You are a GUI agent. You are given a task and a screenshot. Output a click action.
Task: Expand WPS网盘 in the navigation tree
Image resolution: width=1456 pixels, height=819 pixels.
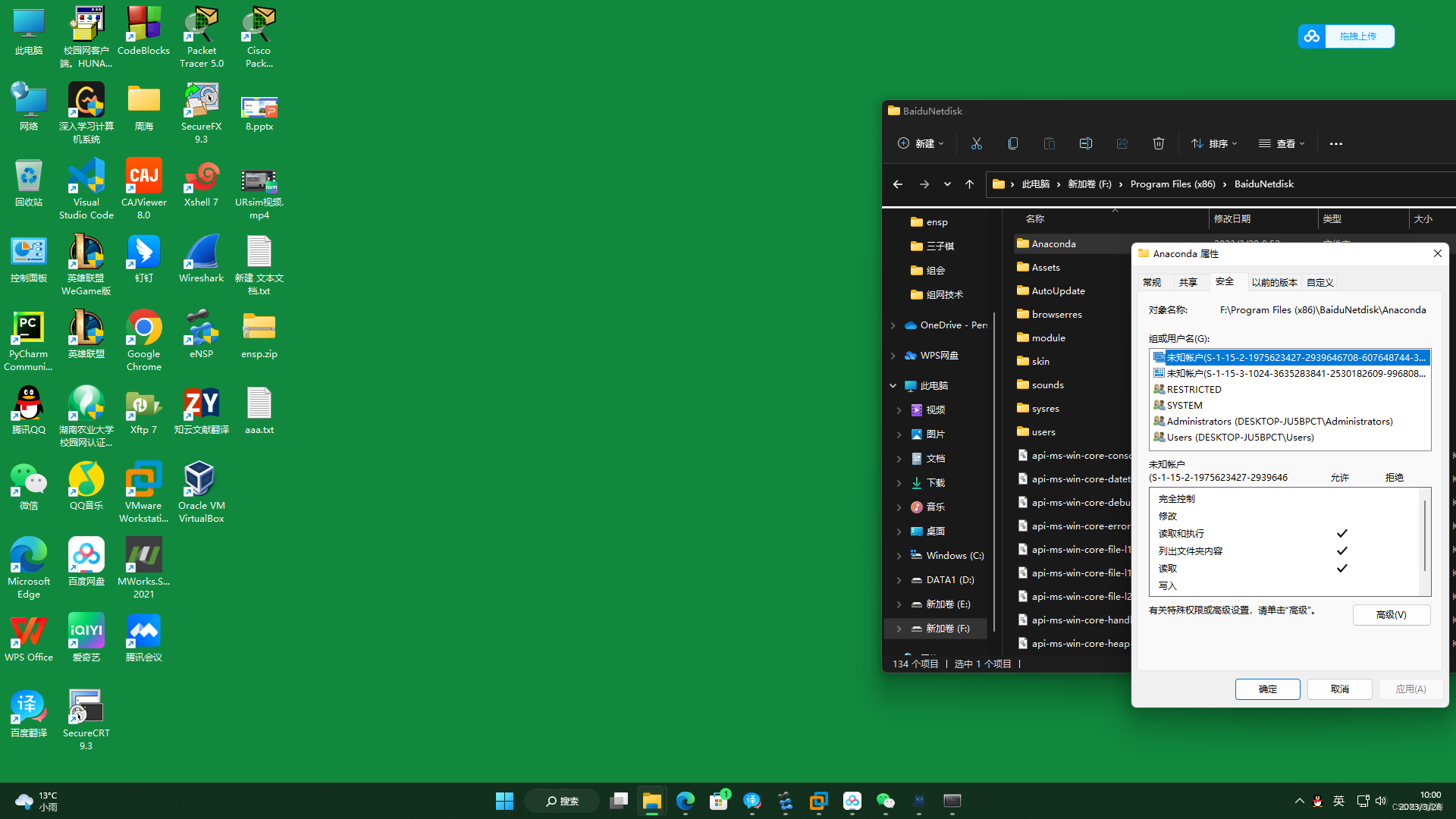[x=893, y=356]
